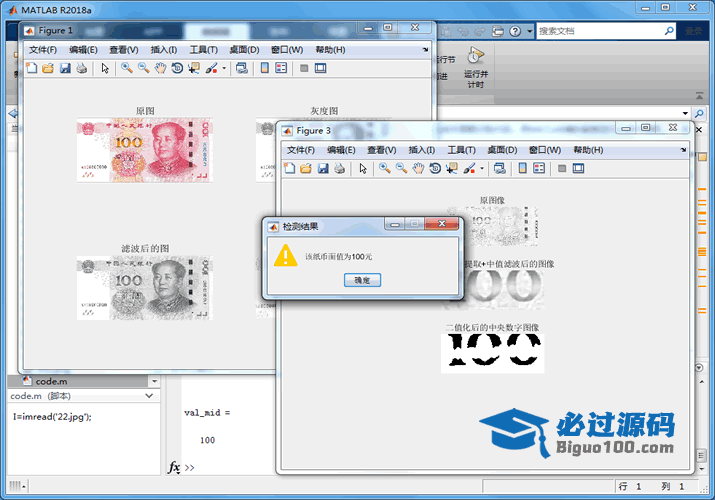
Task: Dock Figure 3 using menu bar arrow
Action: 684,149
